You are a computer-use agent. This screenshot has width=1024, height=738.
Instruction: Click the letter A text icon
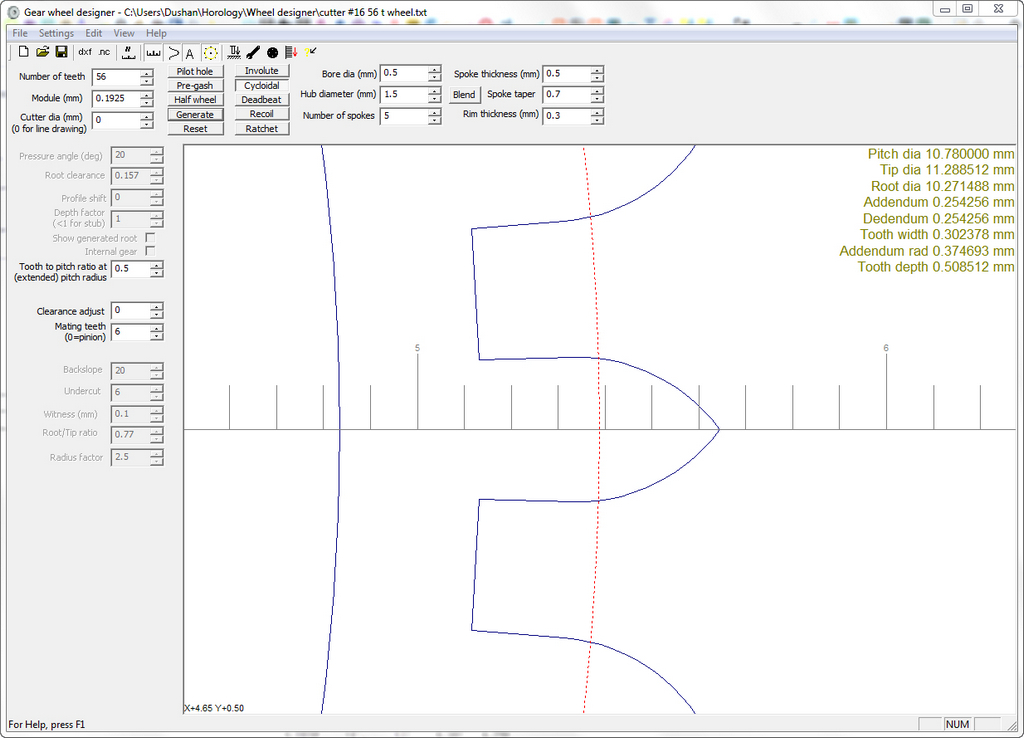(190, 53)
